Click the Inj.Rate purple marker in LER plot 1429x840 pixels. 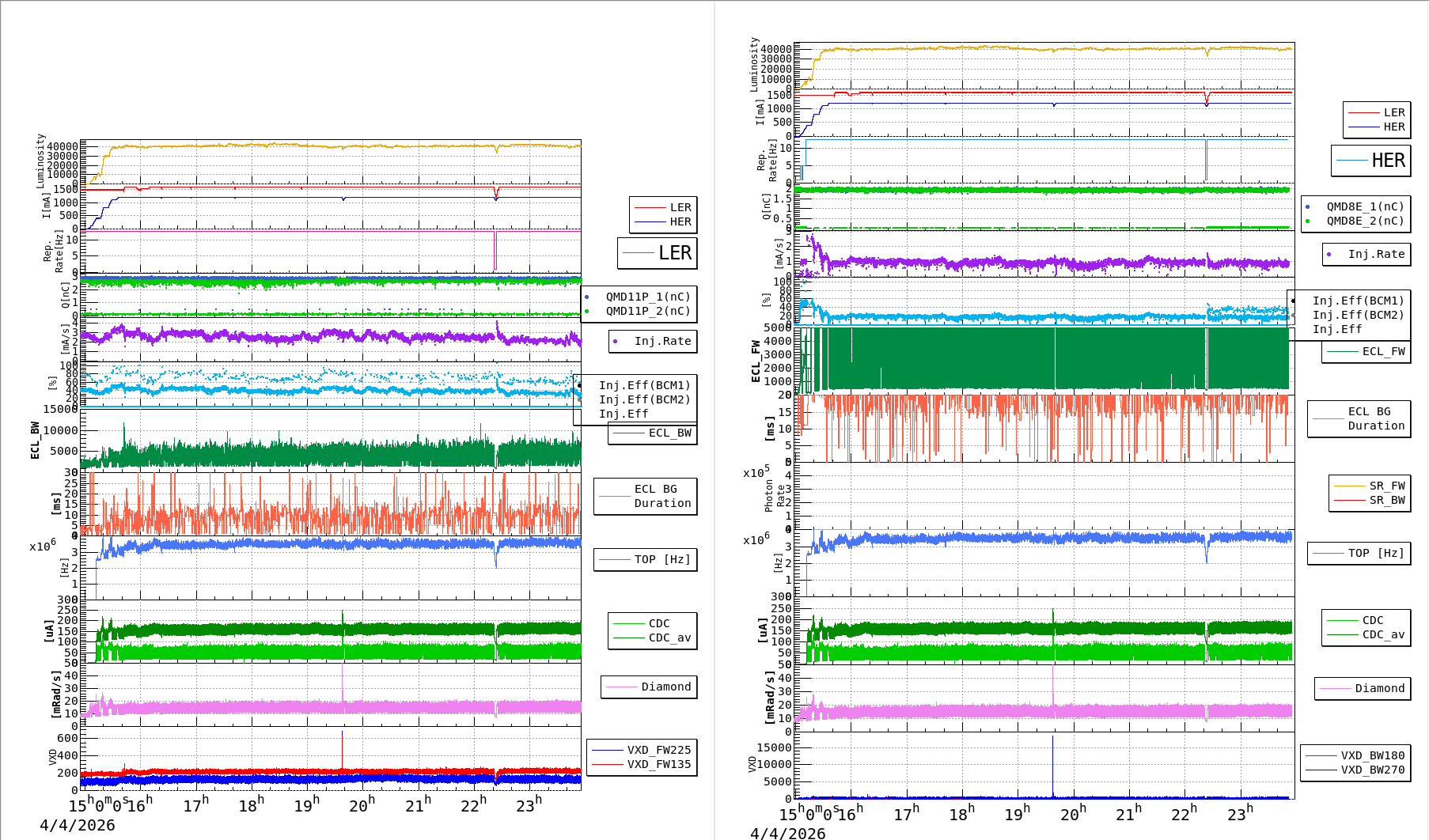pyautogui.click(x=616, y=342)
